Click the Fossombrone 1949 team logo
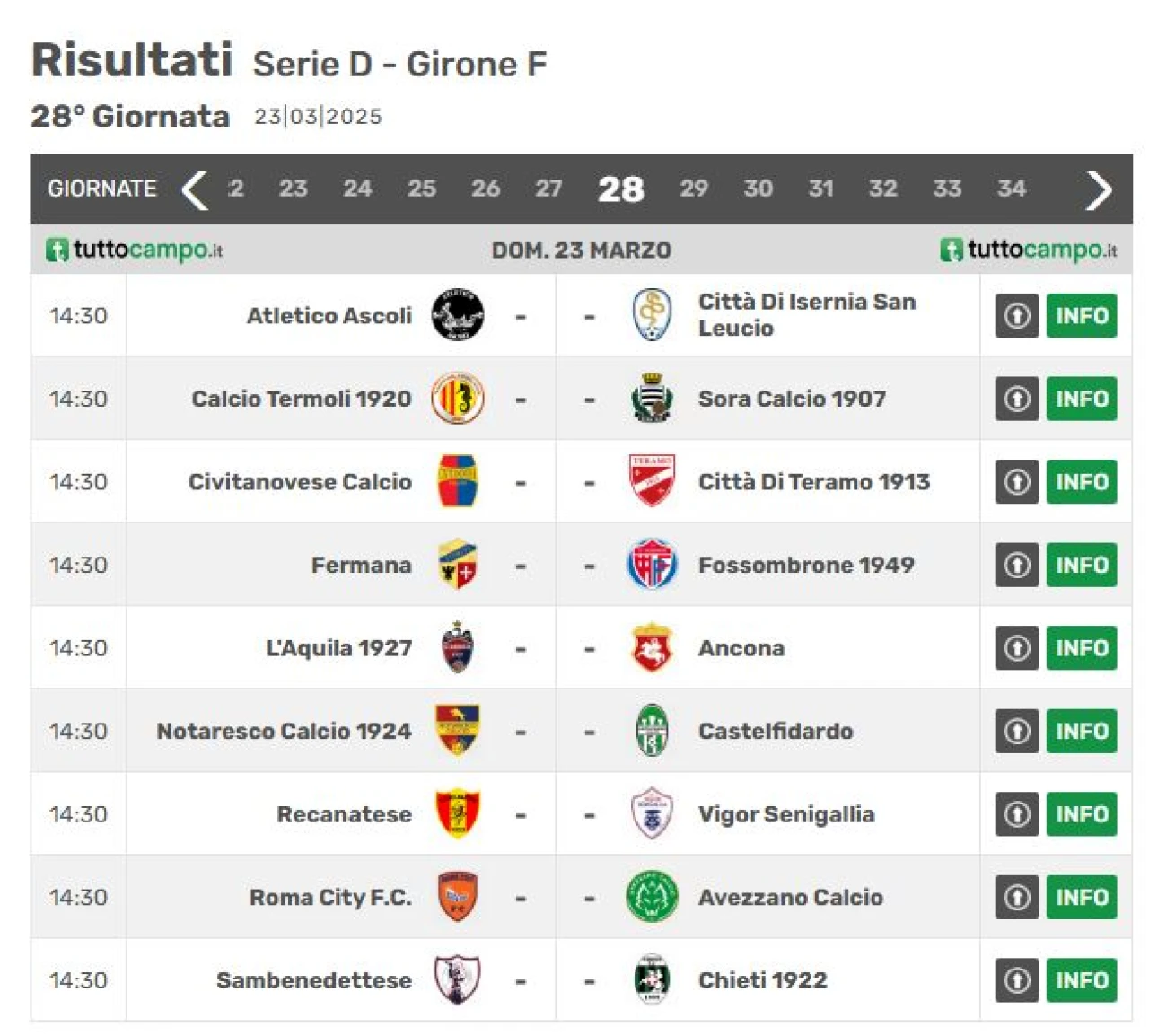The width and height of the screenshot is (1149, 1036). [x=652, y=564]
